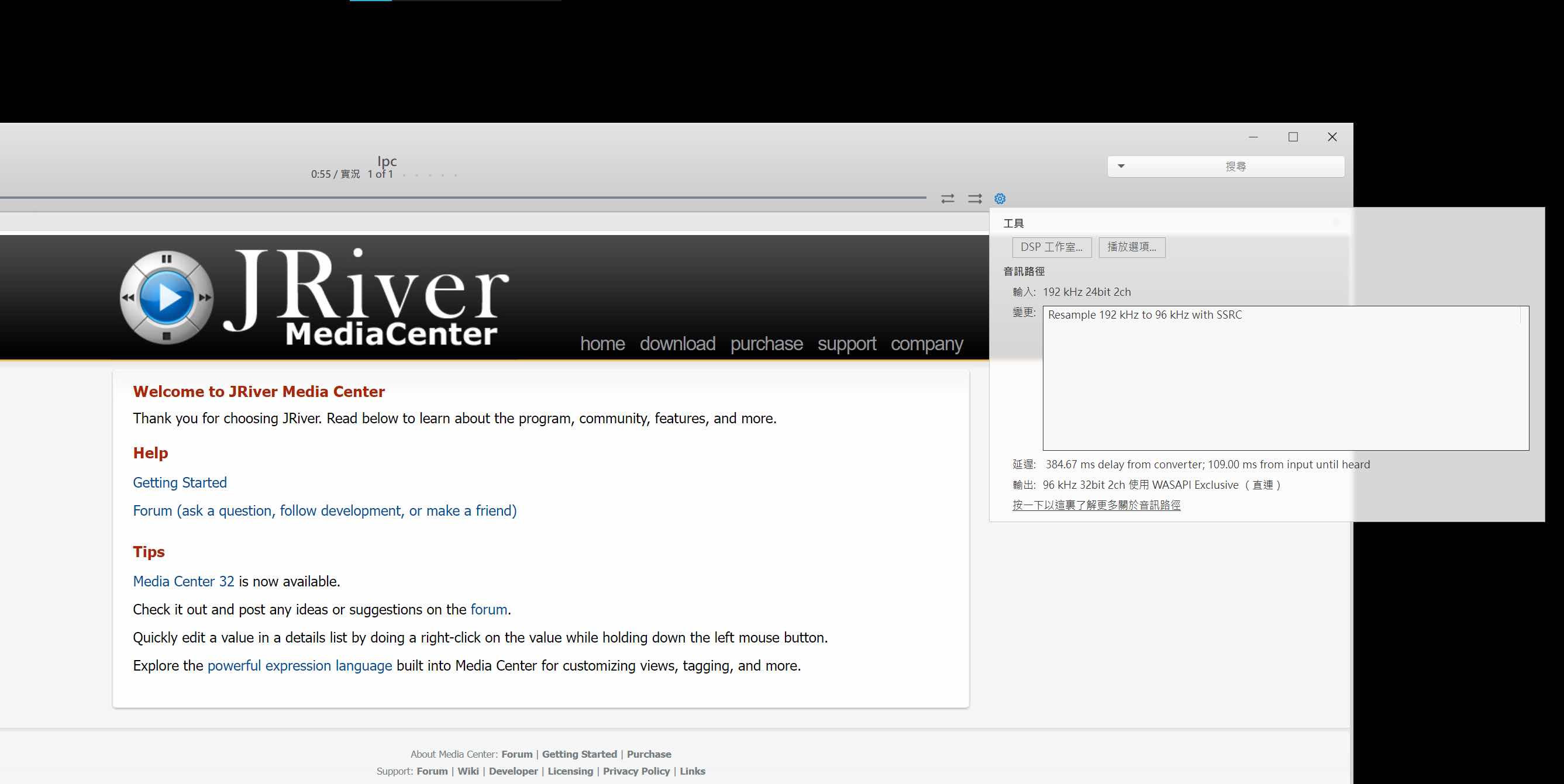The width and height of the screenshot is (1564, 784).
Task: Open the footer Getting Started link
Action: coord(579,754)
